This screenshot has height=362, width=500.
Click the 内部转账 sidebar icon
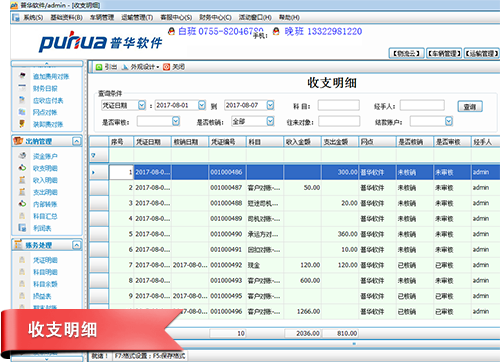tap(22, 204)
